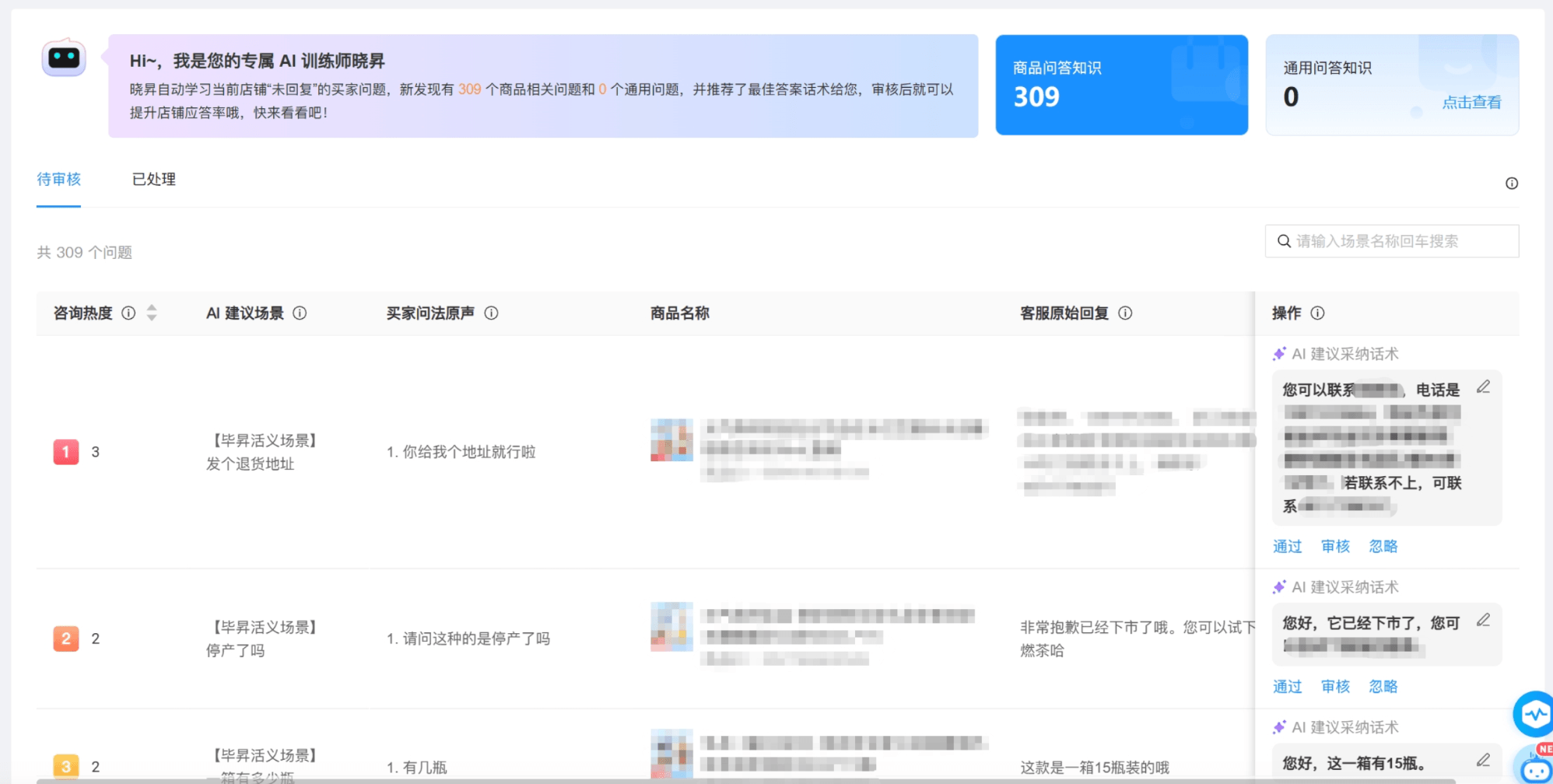The image size is (1553, 784).
Task: Sort by 咨询热度 using the sort arrows
Action: [x=152, y=313]
